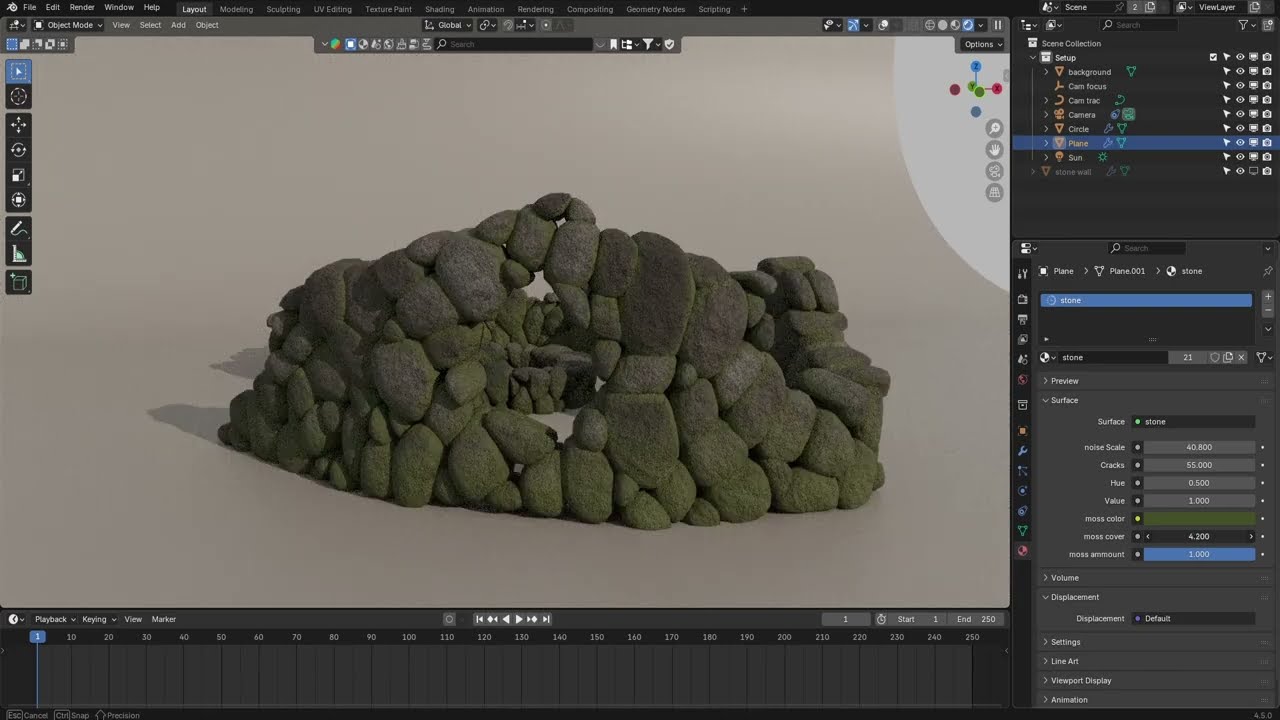Select the Cursor tool in the viewport toolbar

pos(18,97)
